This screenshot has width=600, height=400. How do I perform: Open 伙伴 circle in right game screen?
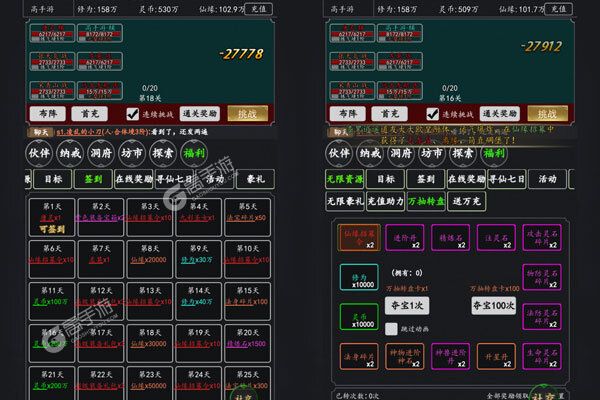click(x=339, y=153)
